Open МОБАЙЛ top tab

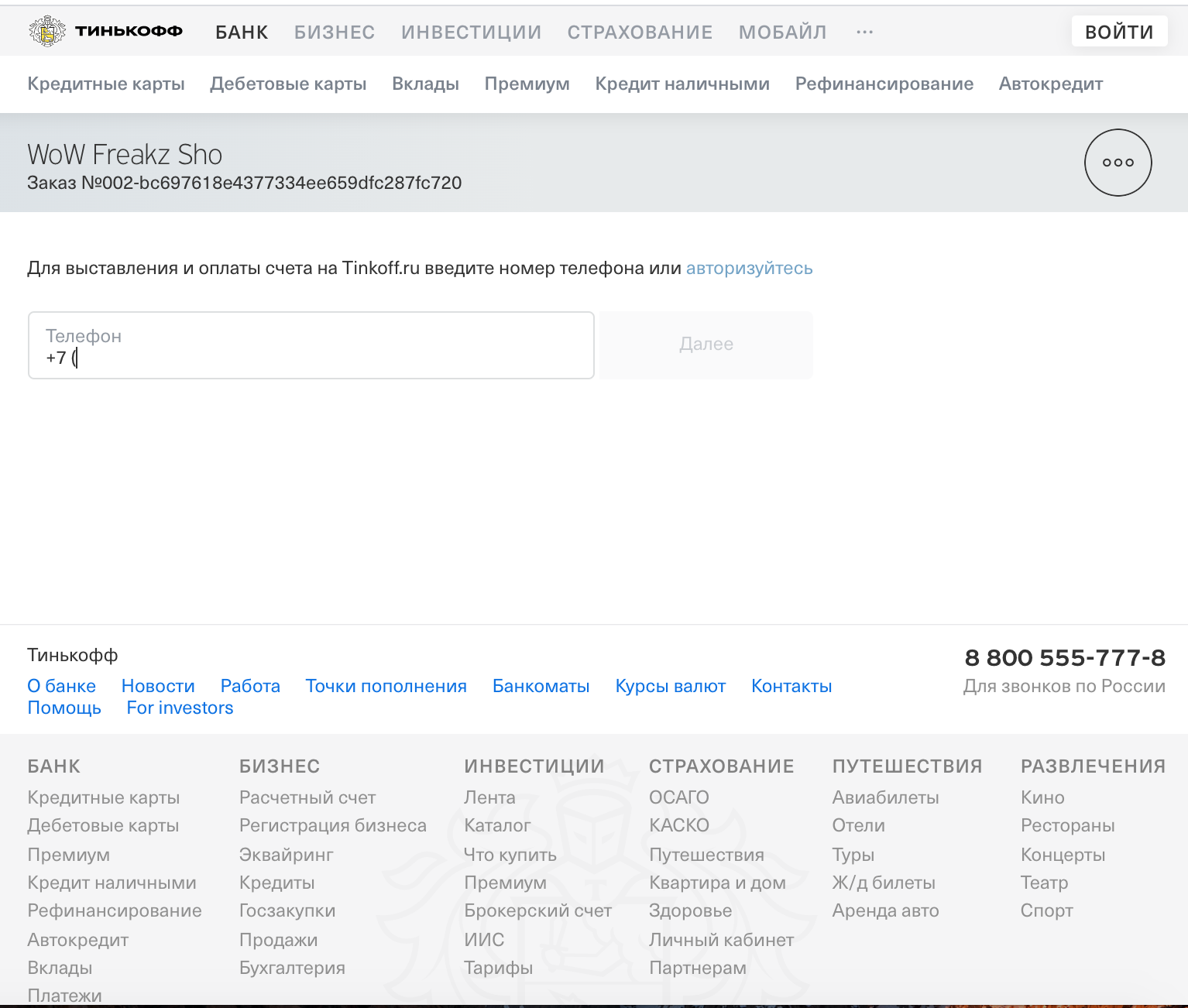(x=783, y=32)
